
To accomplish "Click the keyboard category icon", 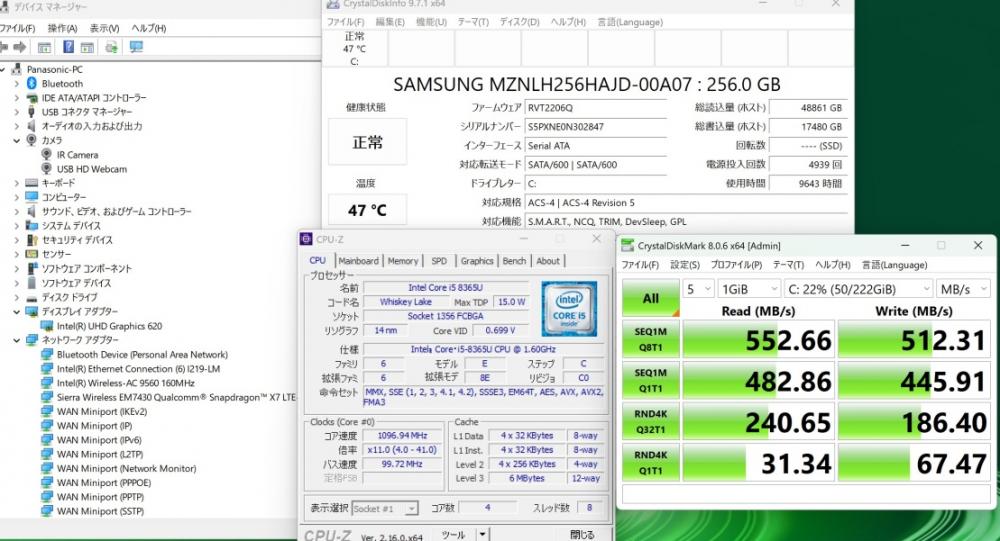I will [32, 183].
